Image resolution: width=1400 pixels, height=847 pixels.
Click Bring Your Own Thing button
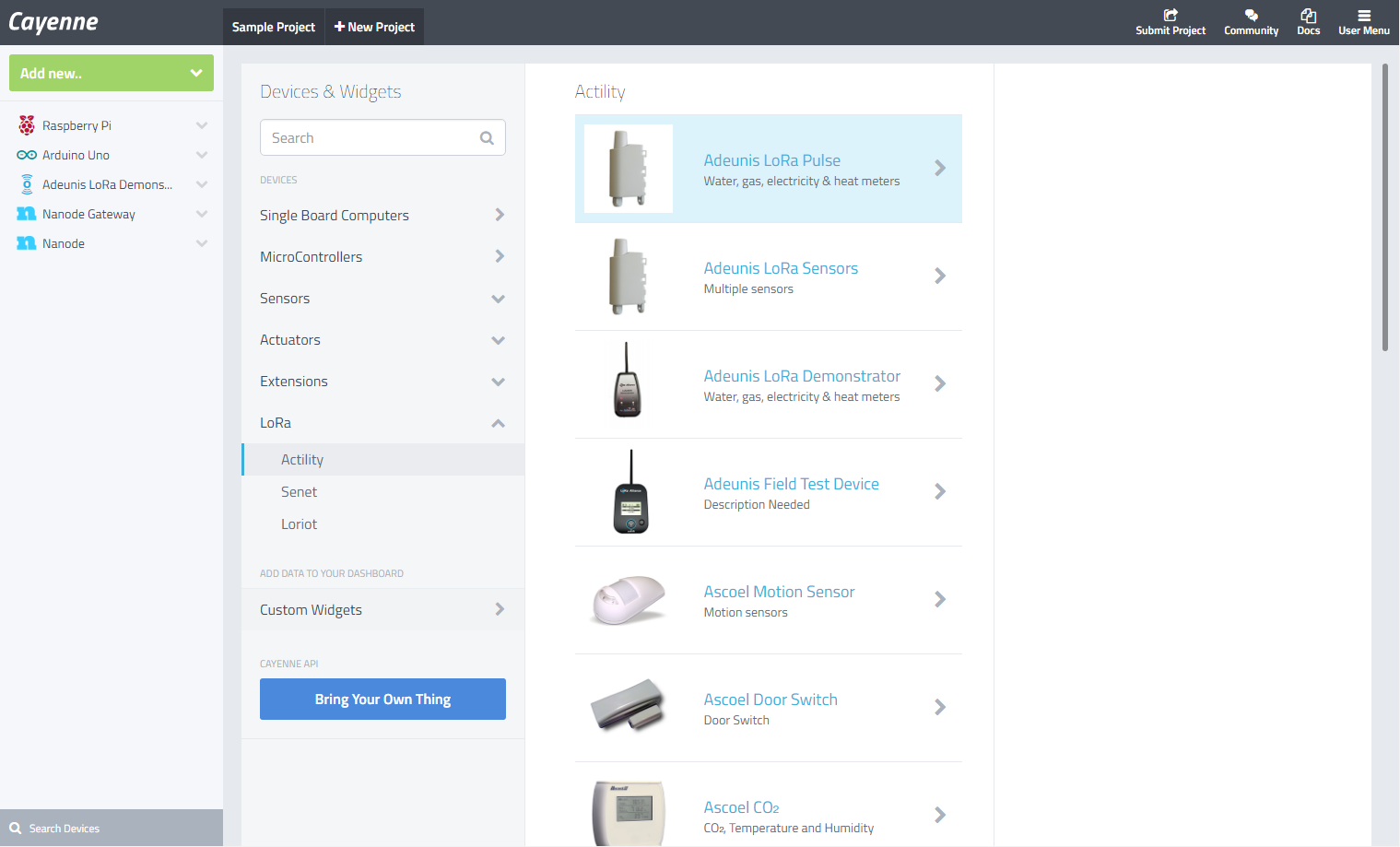pos(382,699)
